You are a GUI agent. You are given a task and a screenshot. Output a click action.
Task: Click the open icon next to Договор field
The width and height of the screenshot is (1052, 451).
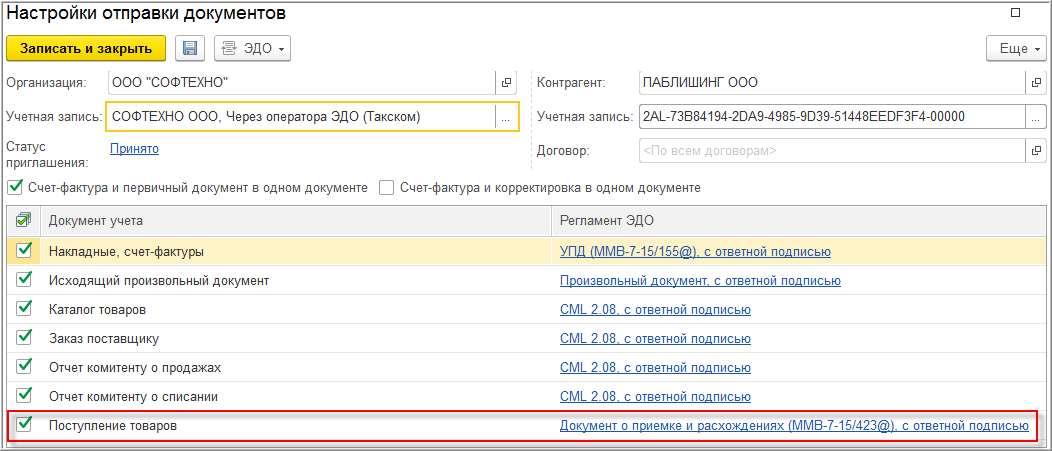pyautogui.click(x=1035, y=151)
